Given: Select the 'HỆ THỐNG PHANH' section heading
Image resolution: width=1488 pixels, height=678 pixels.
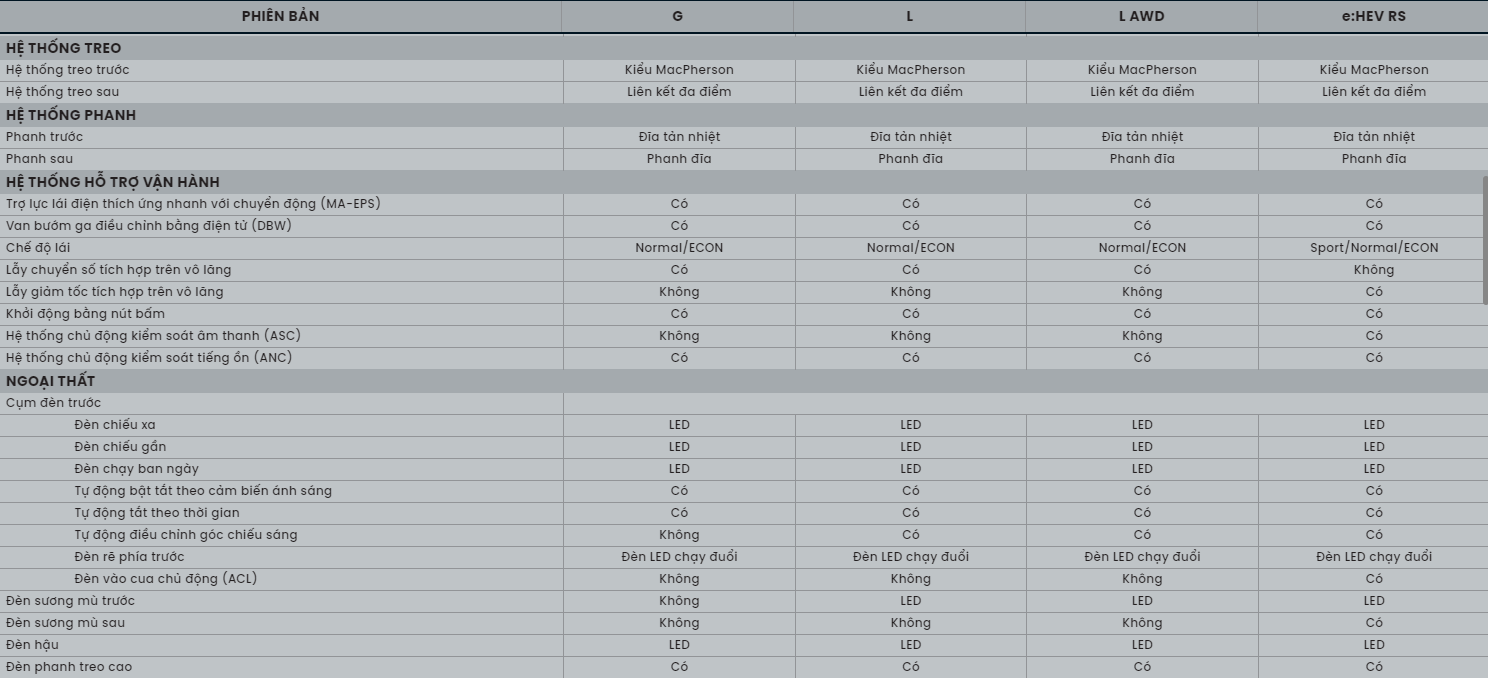Looking at the screenshot, I should [x=71, y=115].
